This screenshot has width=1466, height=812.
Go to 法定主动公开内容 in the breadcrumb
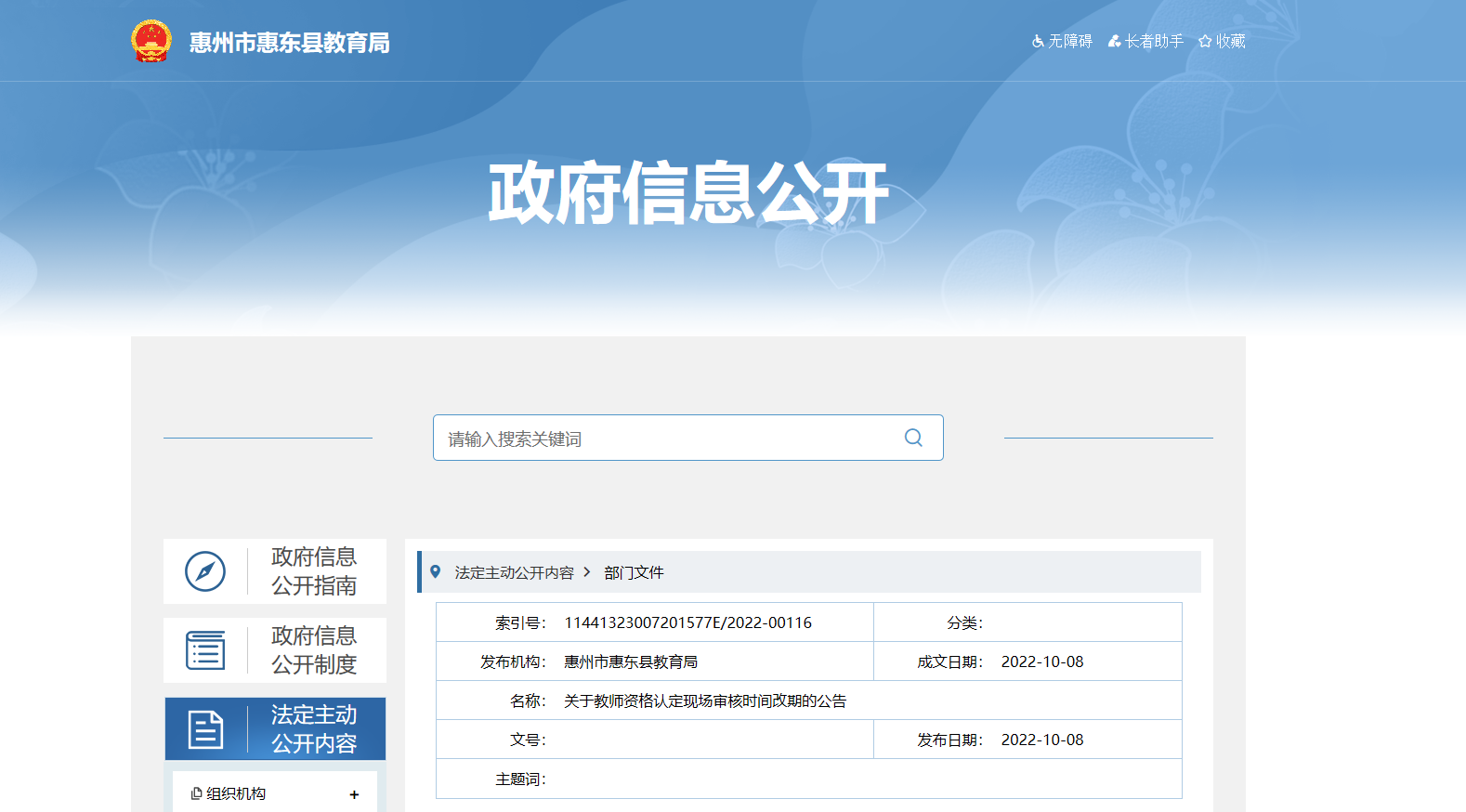click(514, 573)
